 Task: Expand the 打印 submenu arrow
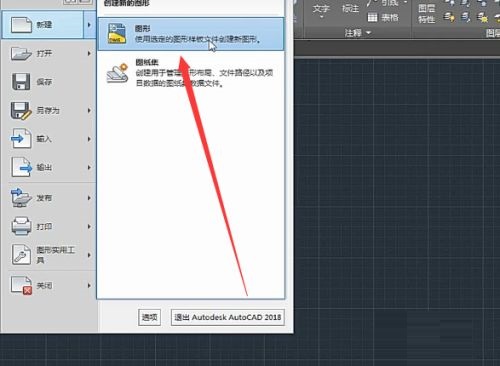coord(89,226)
